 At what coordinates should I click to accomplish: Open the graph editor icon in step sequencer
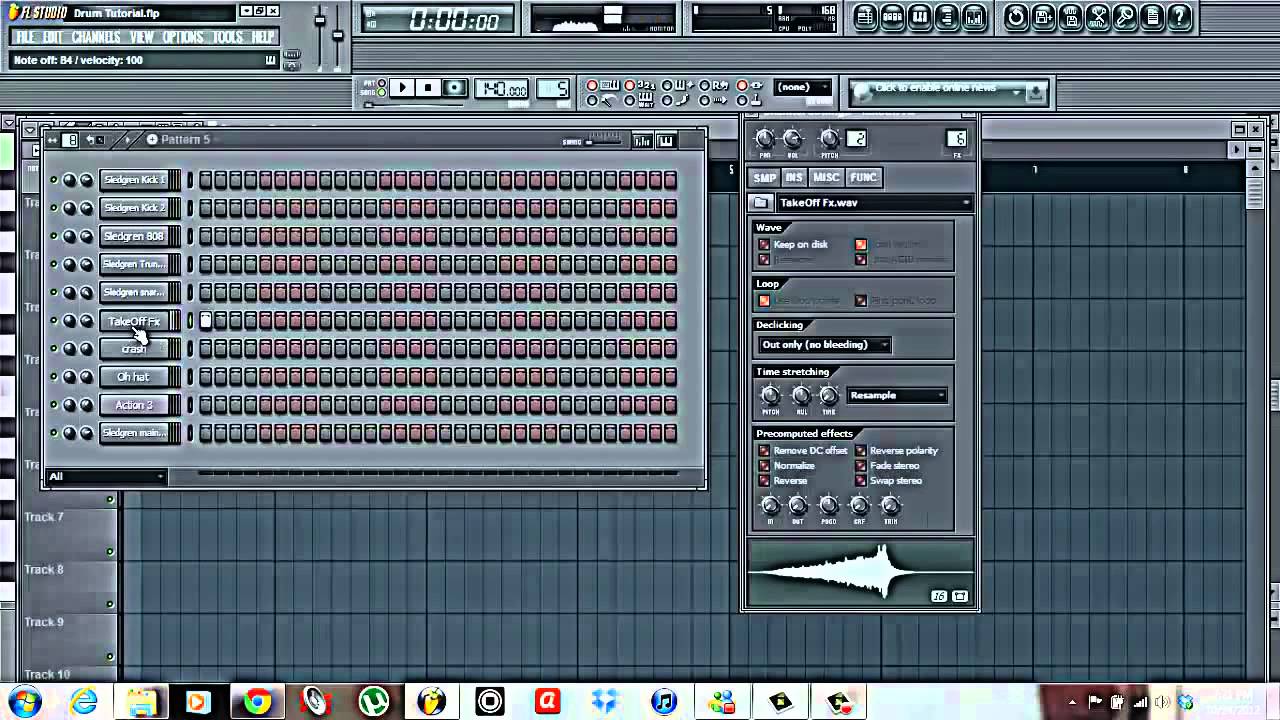coord(642,141)
